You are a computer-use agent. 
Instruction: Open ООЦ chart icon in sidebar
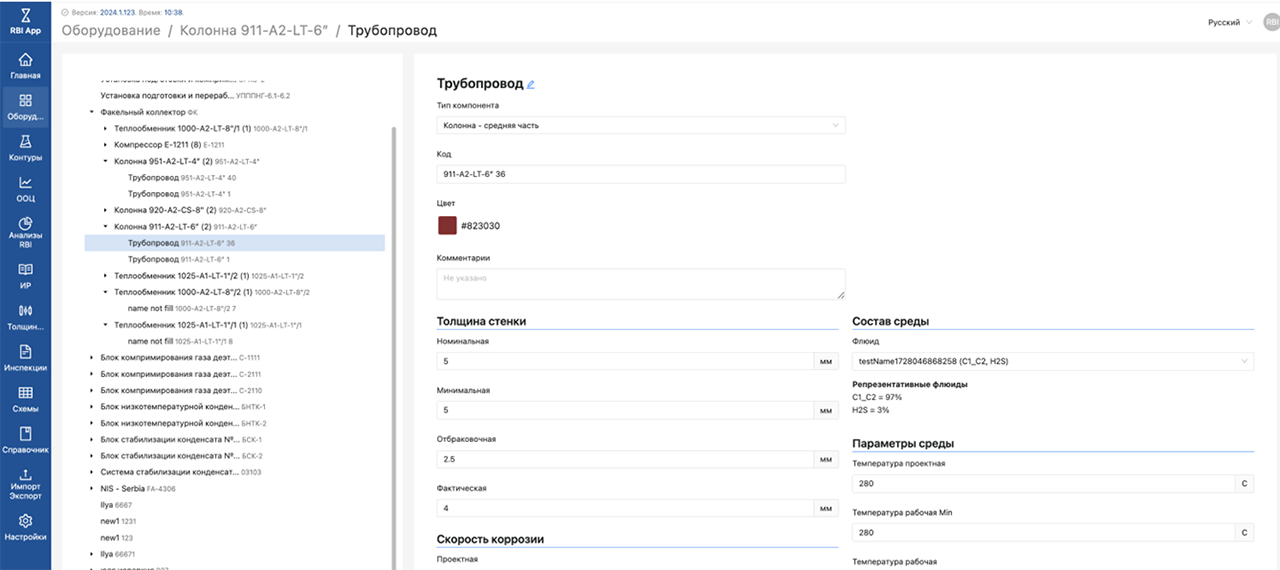(25, 183)
